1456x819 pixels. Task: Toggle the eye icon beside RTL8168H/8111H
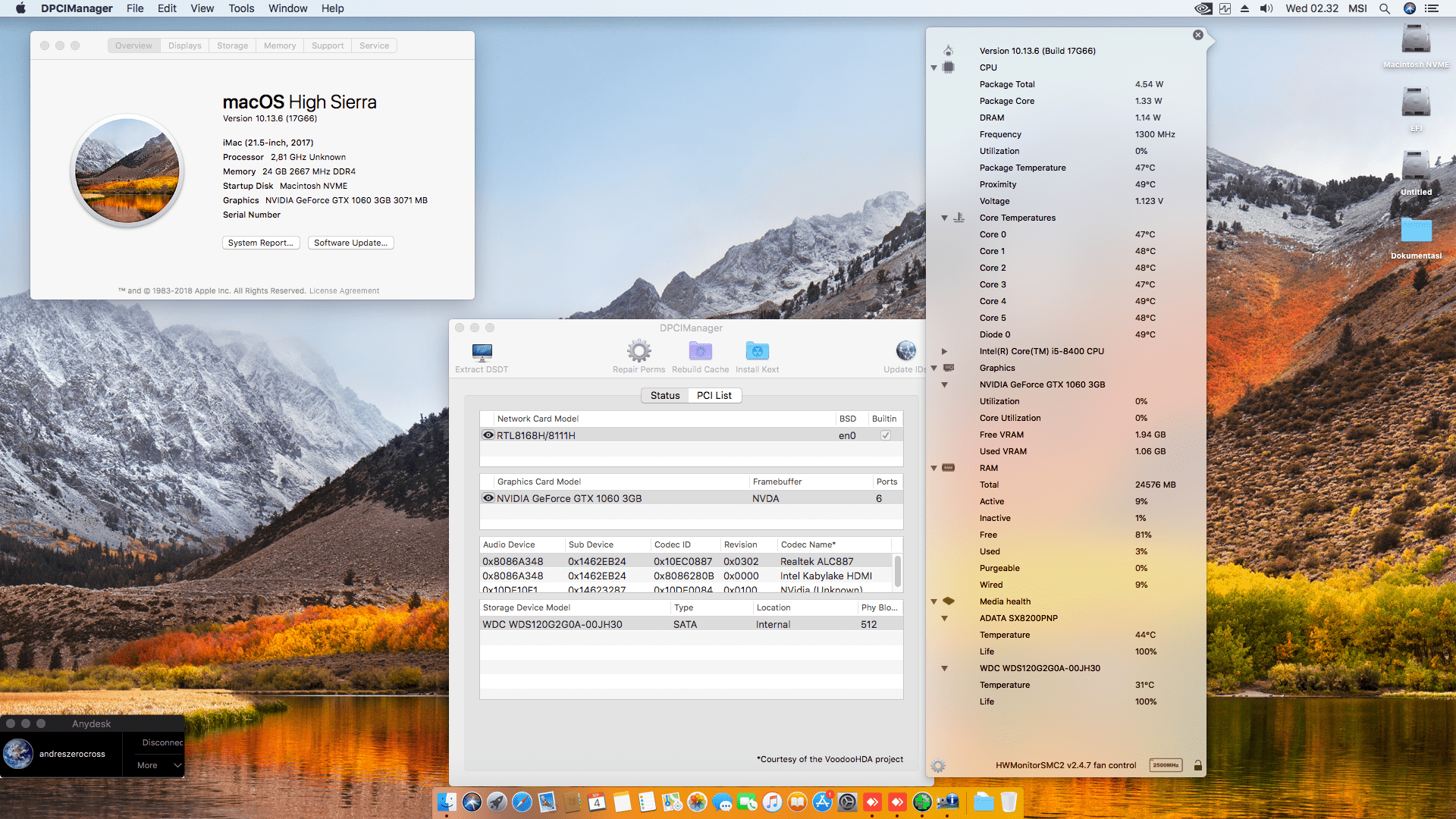pos(488,435)
